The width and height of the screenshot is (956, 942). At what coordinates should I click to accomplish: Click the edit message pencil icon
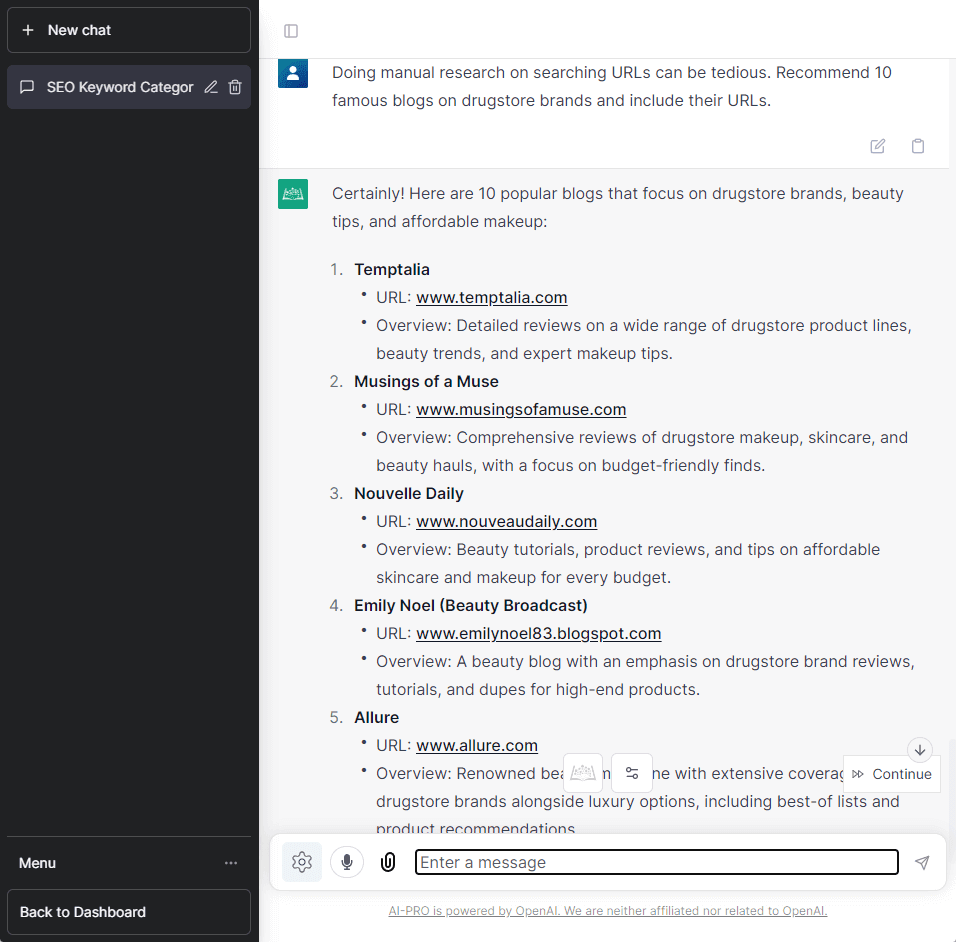[878, 146]
